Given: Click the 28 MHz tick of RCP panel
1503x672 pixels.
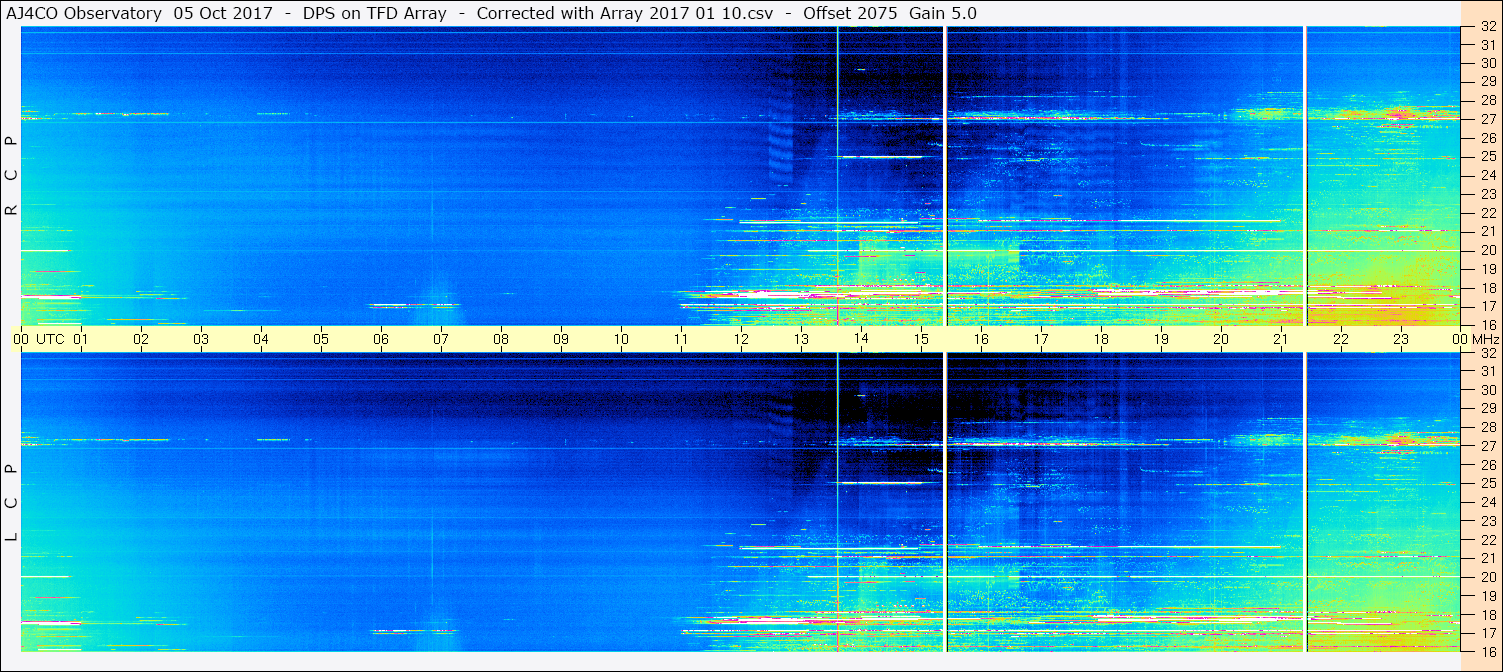Looking at the screenshot, I should [1487, 100].
